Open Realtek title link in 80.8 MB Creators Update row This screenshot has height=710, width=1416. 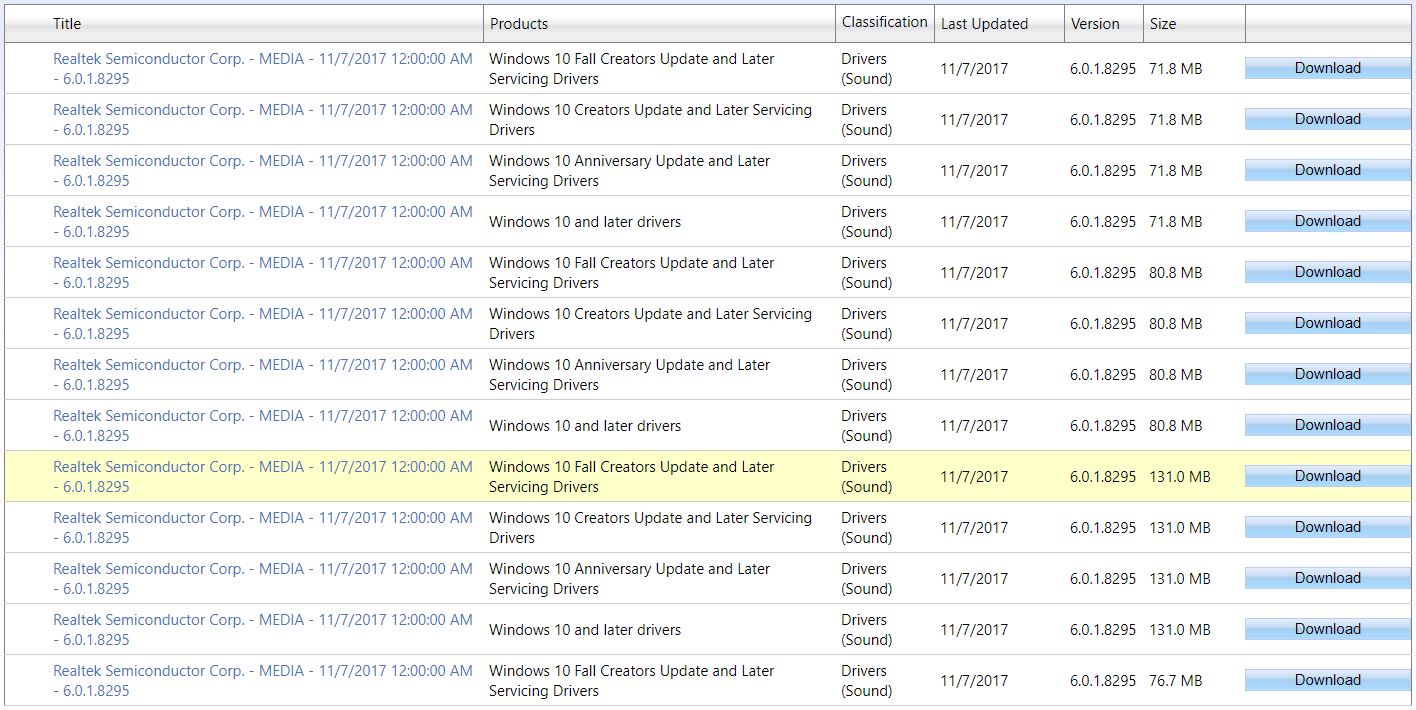pyautogui.click(x=263, y=324)
